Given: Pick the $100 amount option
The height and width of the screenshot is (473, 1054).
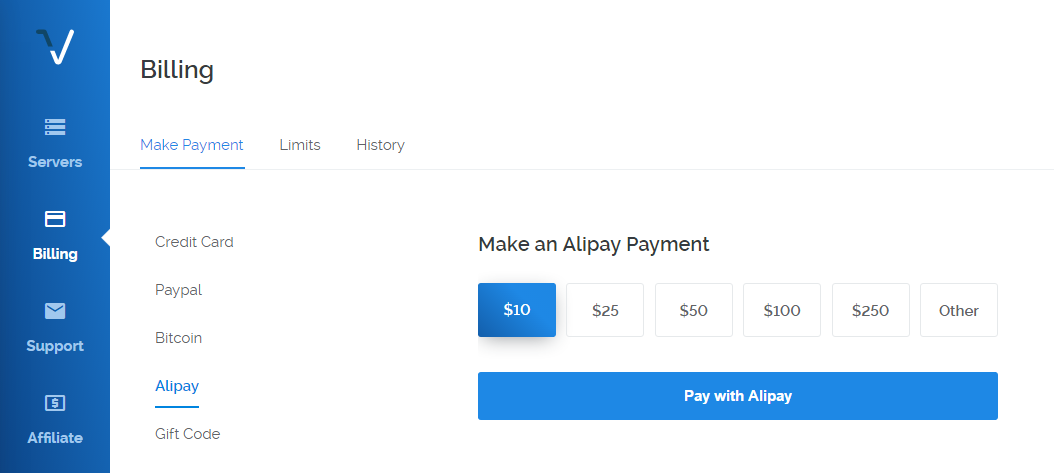Looking at the screenshot, I should point(782,310).
